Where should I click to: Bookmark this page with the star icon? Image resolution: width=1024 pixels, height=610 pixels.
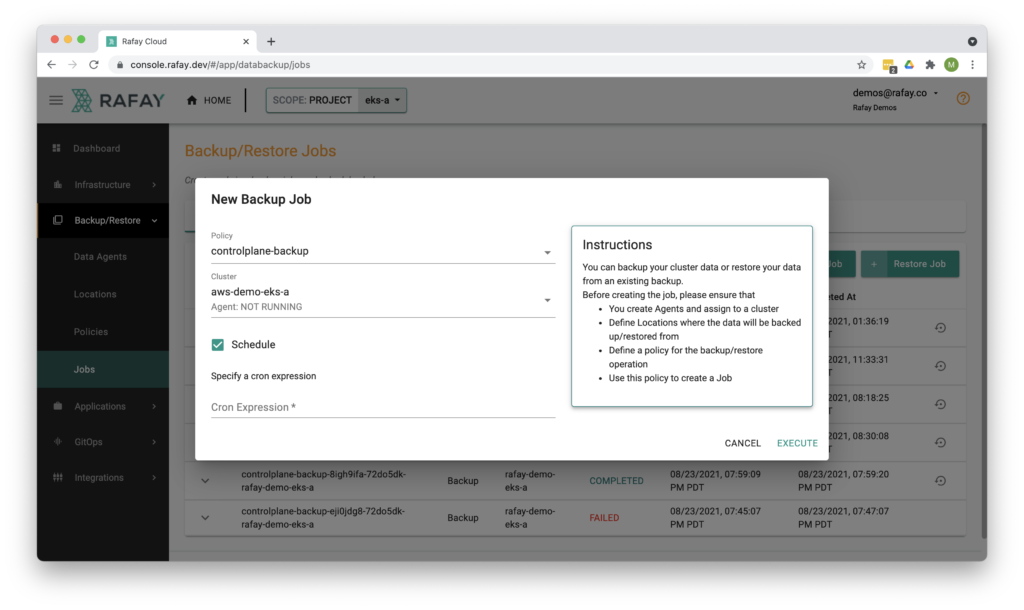861,65
